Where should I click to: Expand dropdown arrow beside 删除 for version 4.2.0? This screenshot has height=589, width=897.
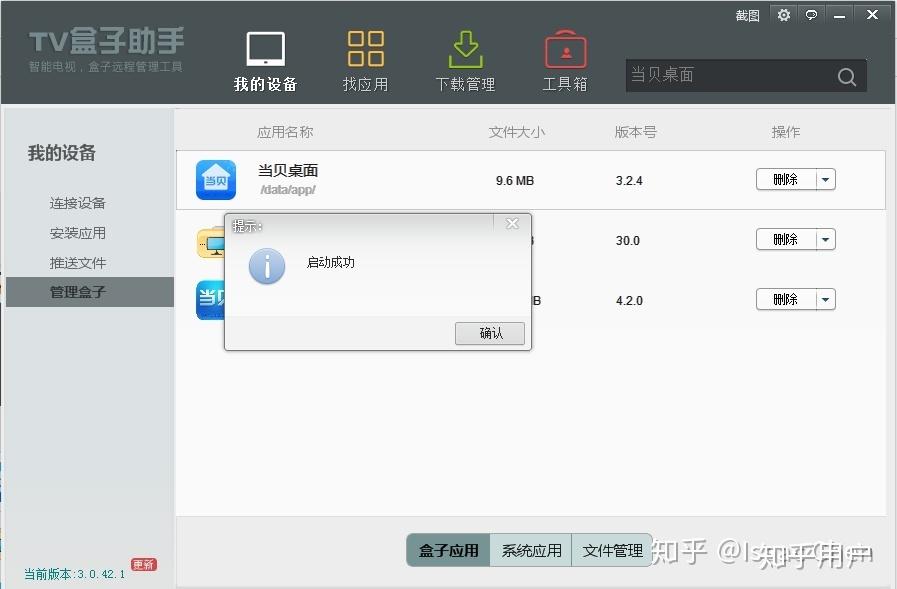tap(825, 299)
